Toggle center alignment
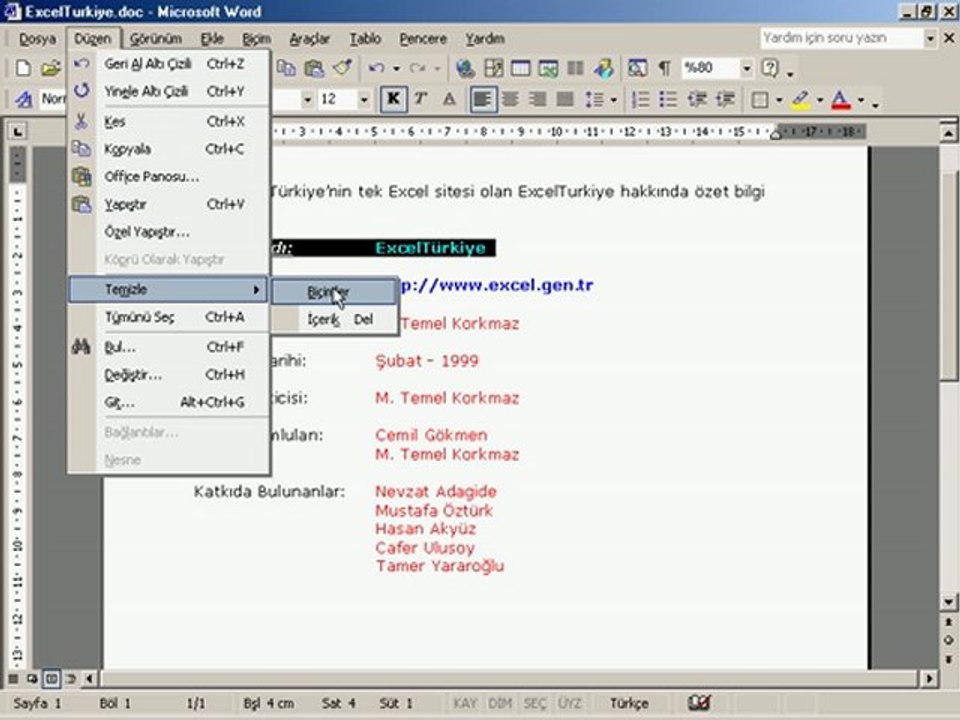The image size is (960, 720). [x=509, y=99]
